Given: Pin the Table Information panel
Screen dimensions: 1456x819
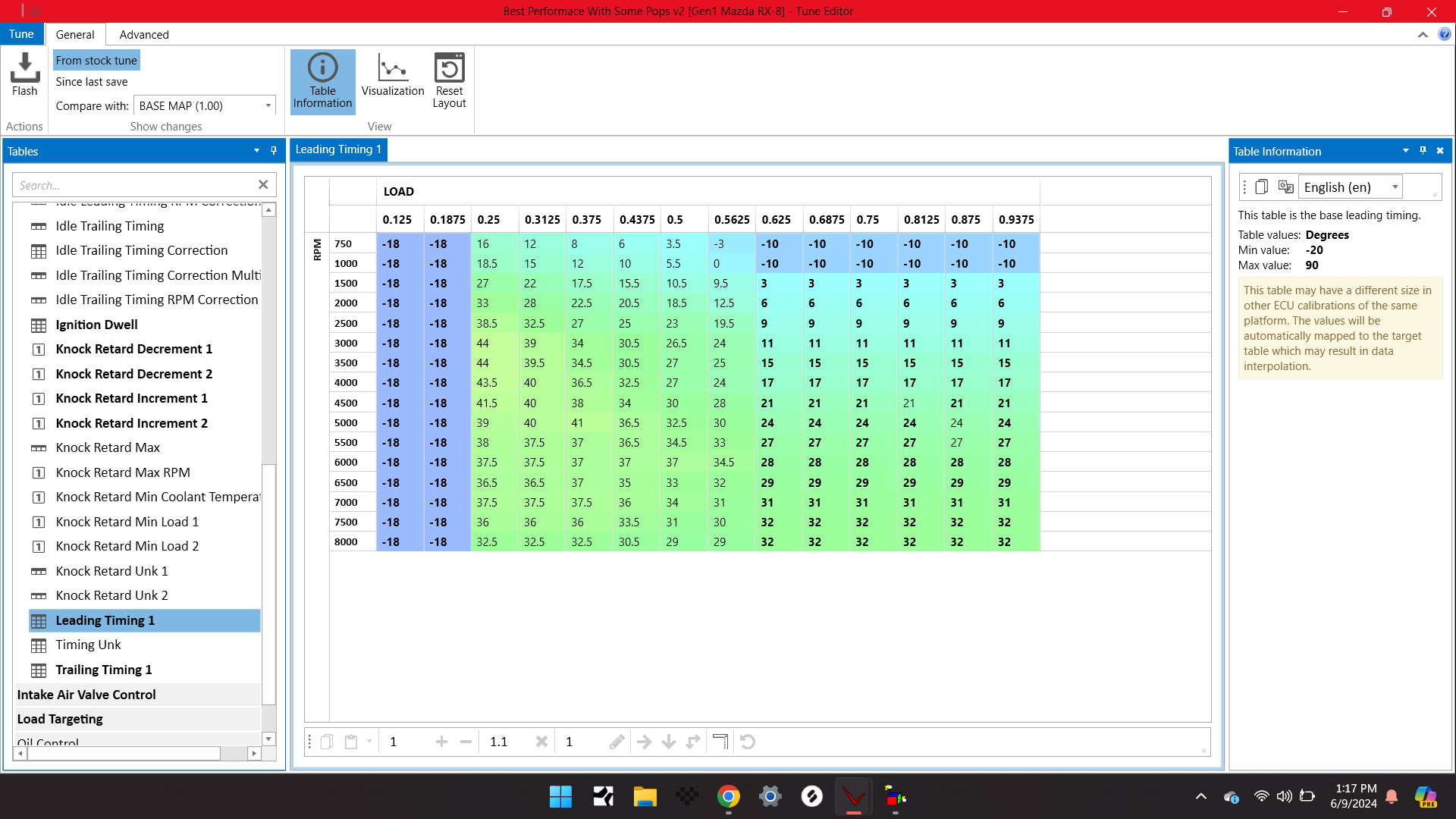Looking at the screenshot, I should [x=1423, y=151].
